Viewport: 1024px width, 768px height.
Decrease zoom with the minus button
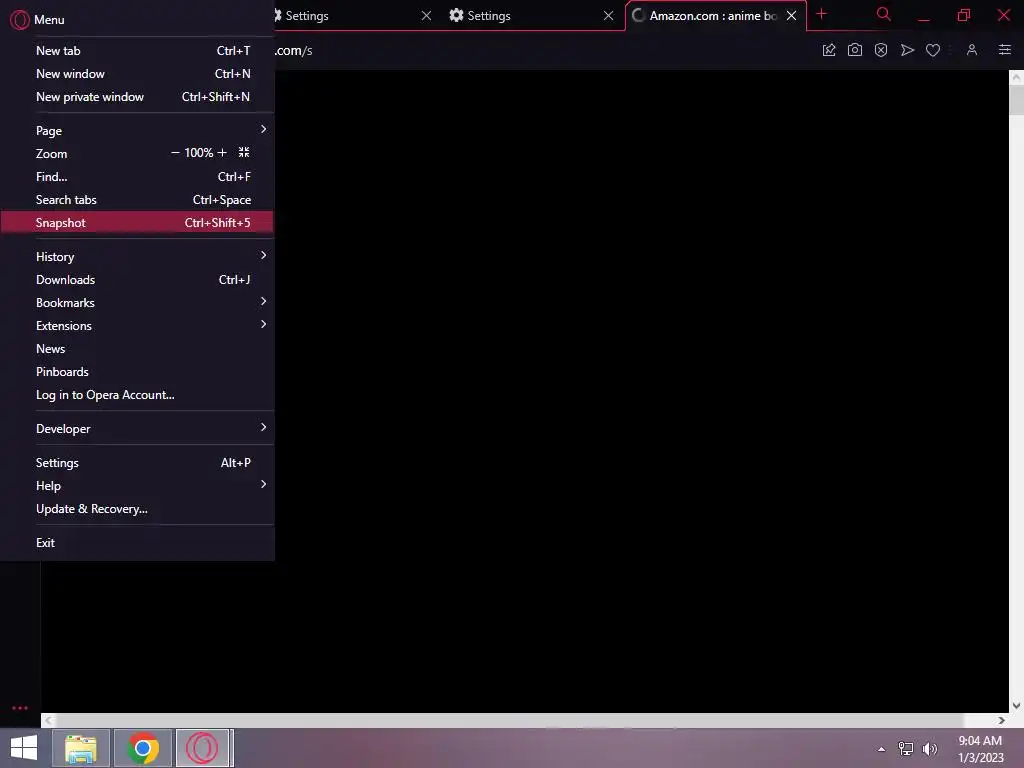[175, 153]
